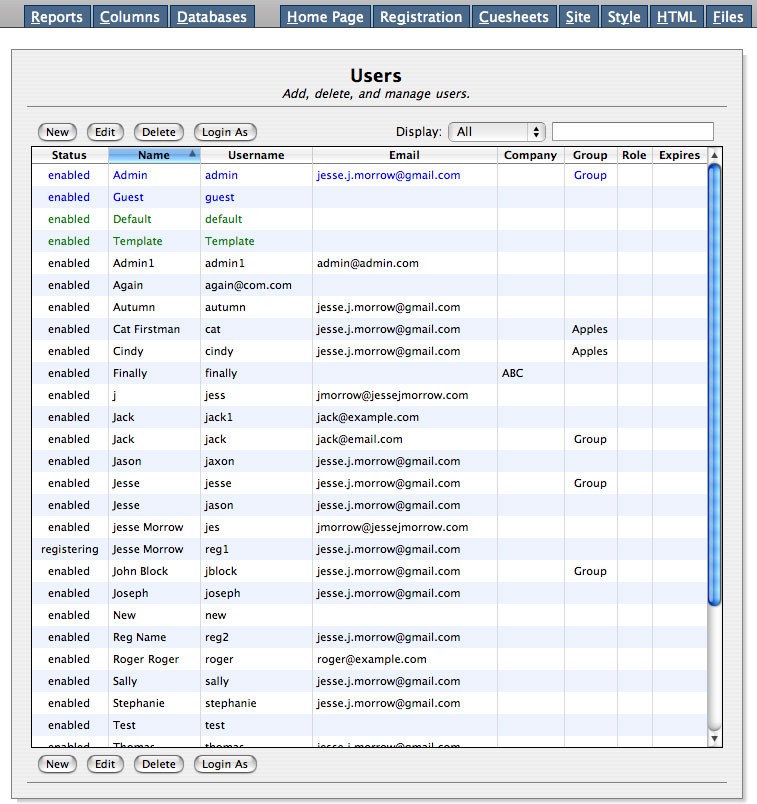The width and height of the screenshot is (757, 804).
Task: Go to the Home Page tab
Action: tap(325, 17)
